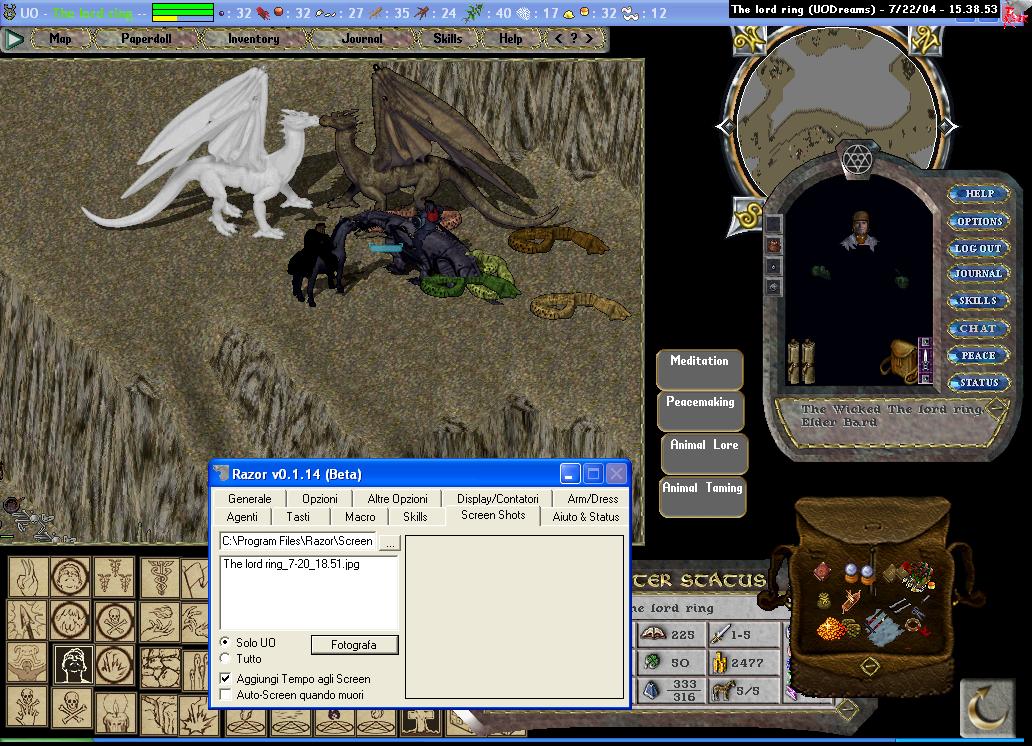Click the green play arrow on menu bar
Image resolution: width=1032 pixels, height=746 pixels.
click(14, 39)
